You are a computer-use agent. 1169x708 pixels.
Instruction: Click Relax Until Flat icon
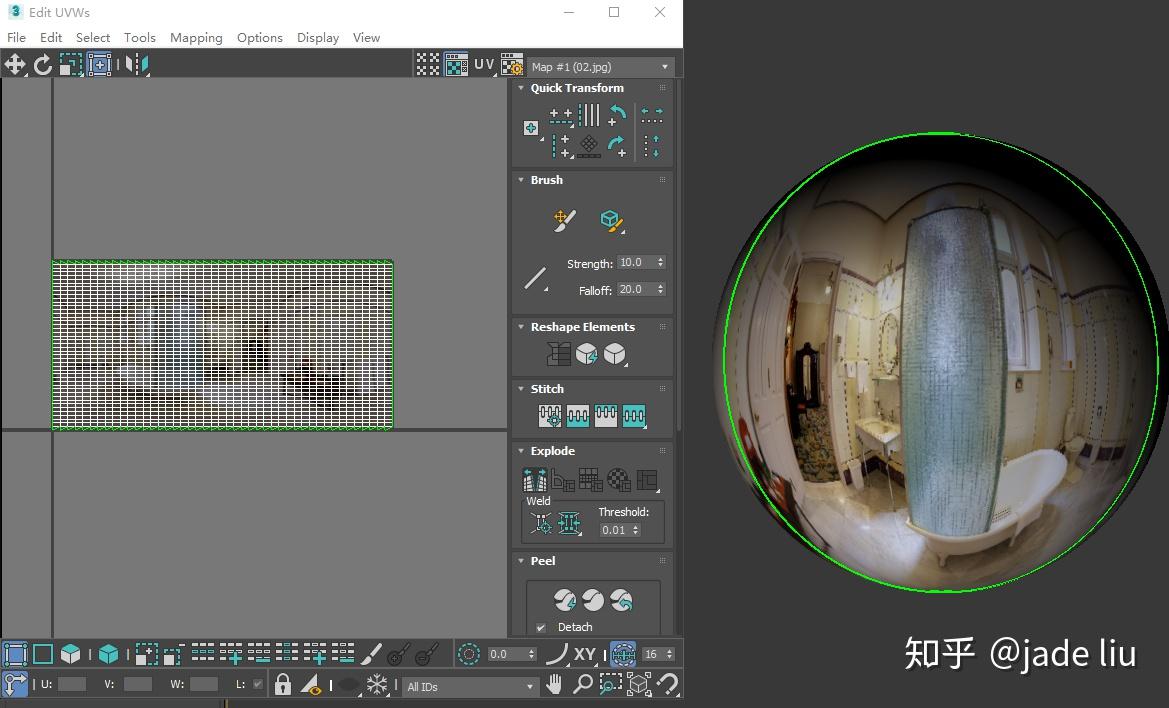tap(587, 354)
